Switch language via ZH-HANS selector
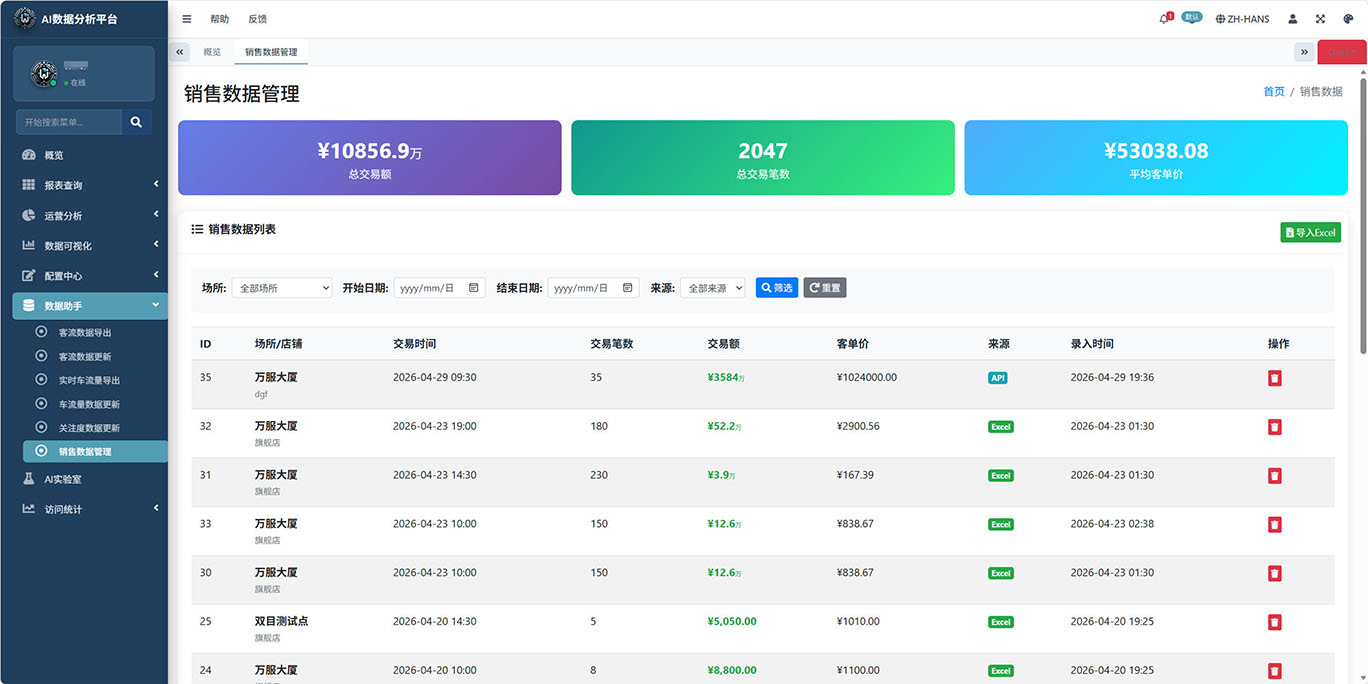Viewport: 1368px width, 684px height. coord(1242,19)
